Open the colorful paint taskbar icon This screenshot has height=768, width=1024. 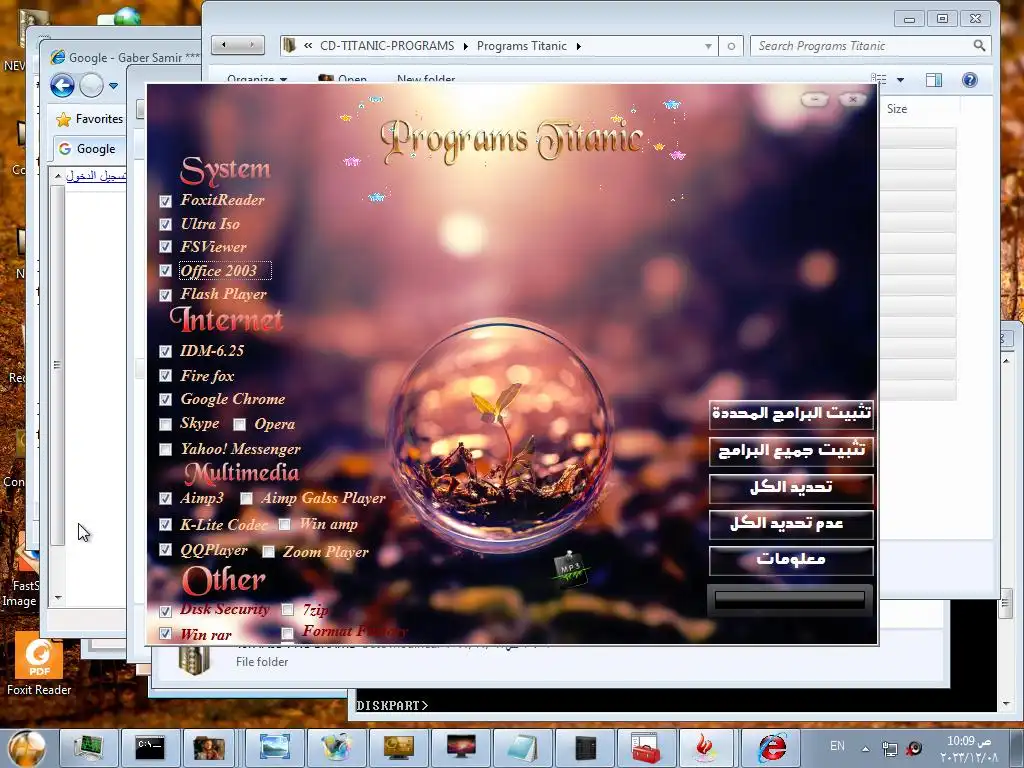[x=336, y=748]
